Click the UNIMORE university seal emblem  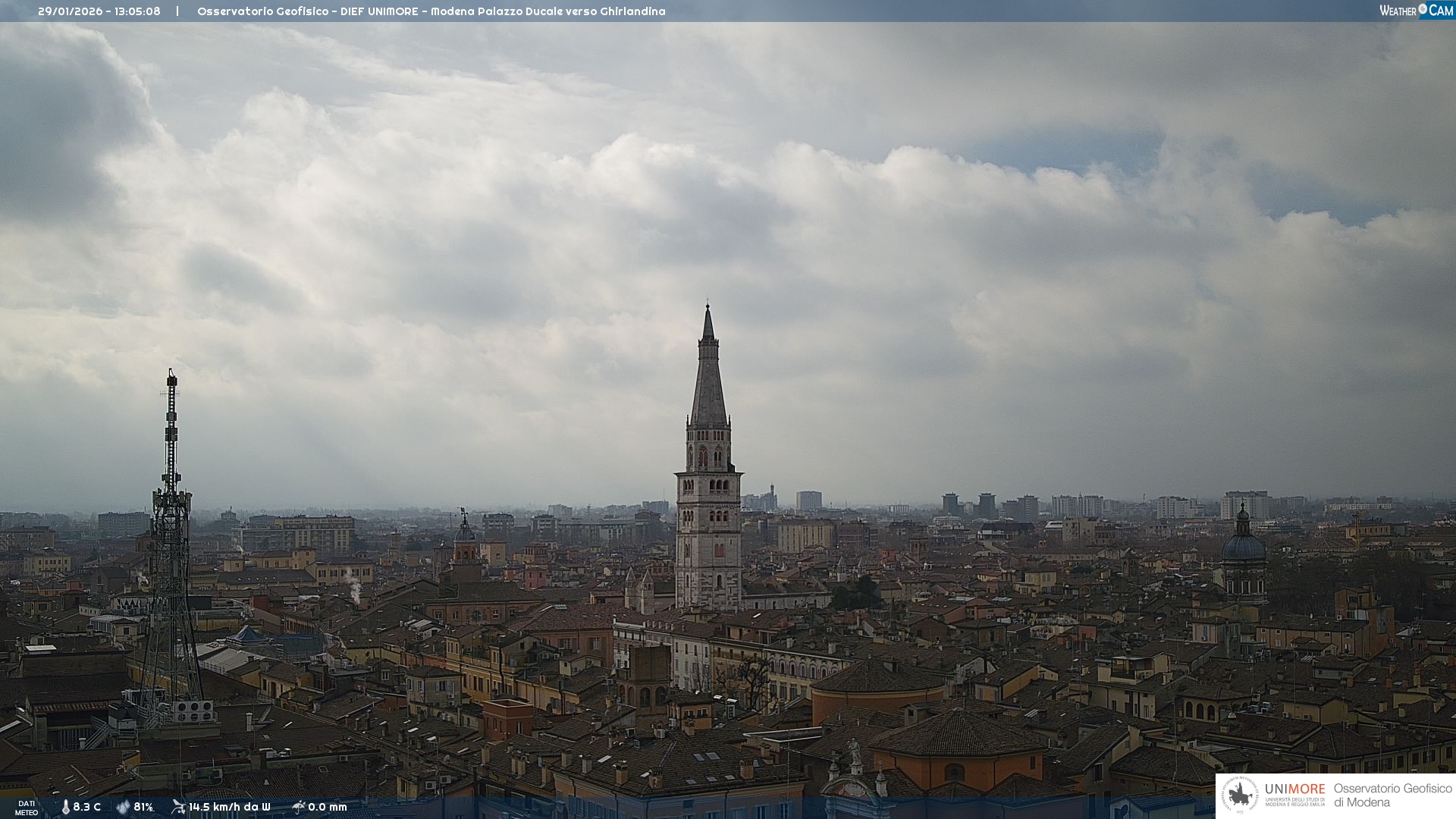point(1240,795)
